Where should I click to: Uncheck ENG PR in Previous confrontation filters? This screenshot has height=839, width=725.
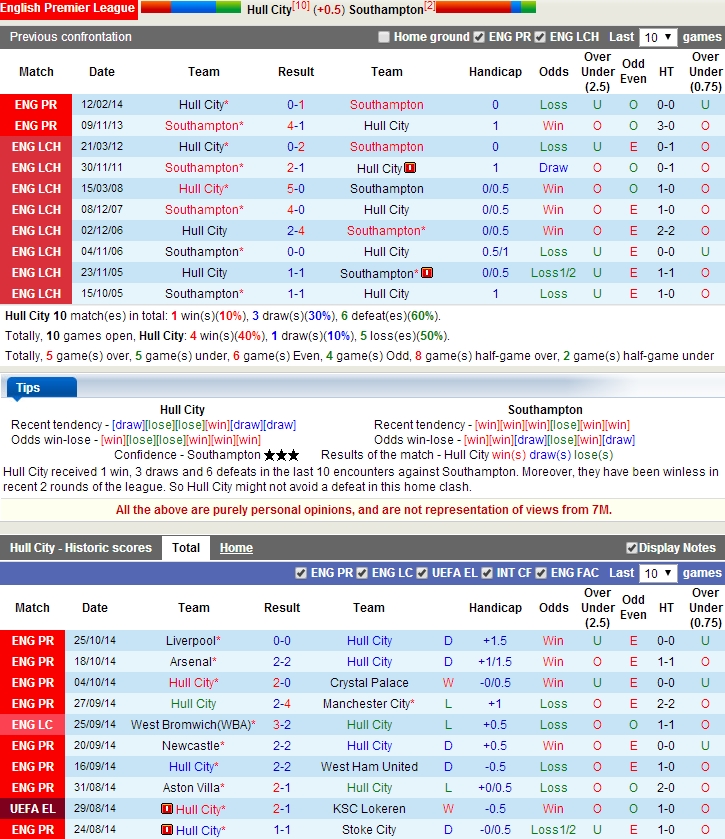(x=479, y=37)
